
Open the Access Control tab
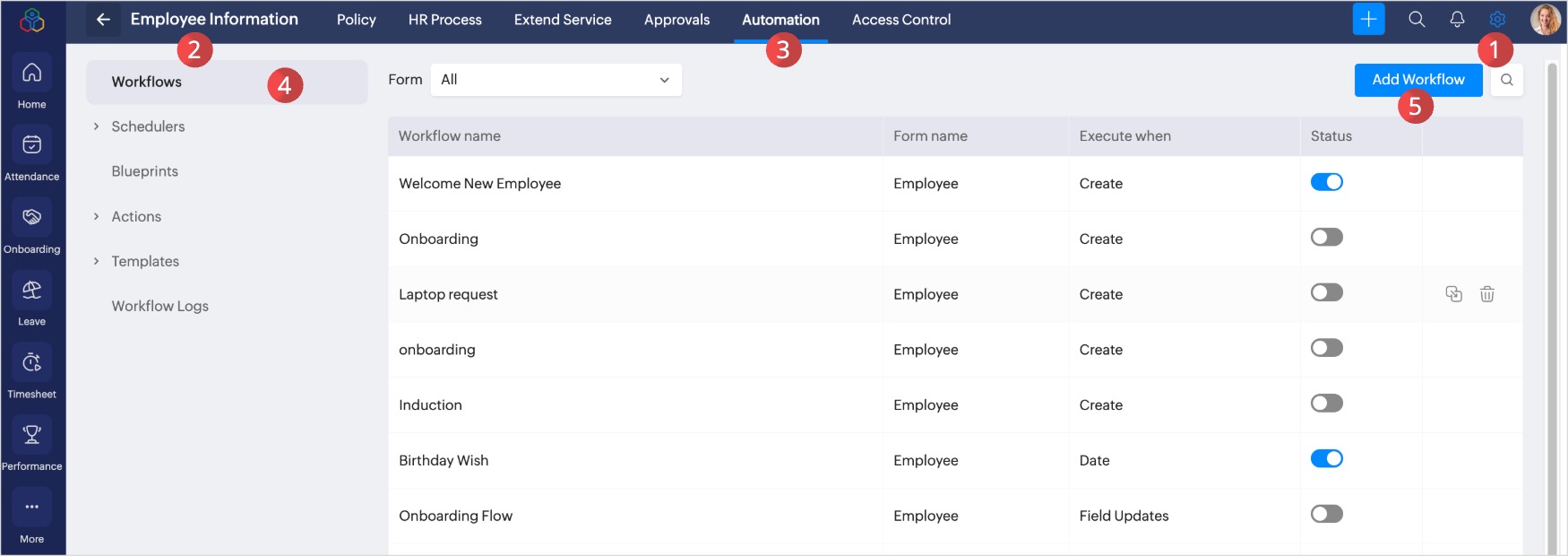pyautogui.click(x=900, y=20)
